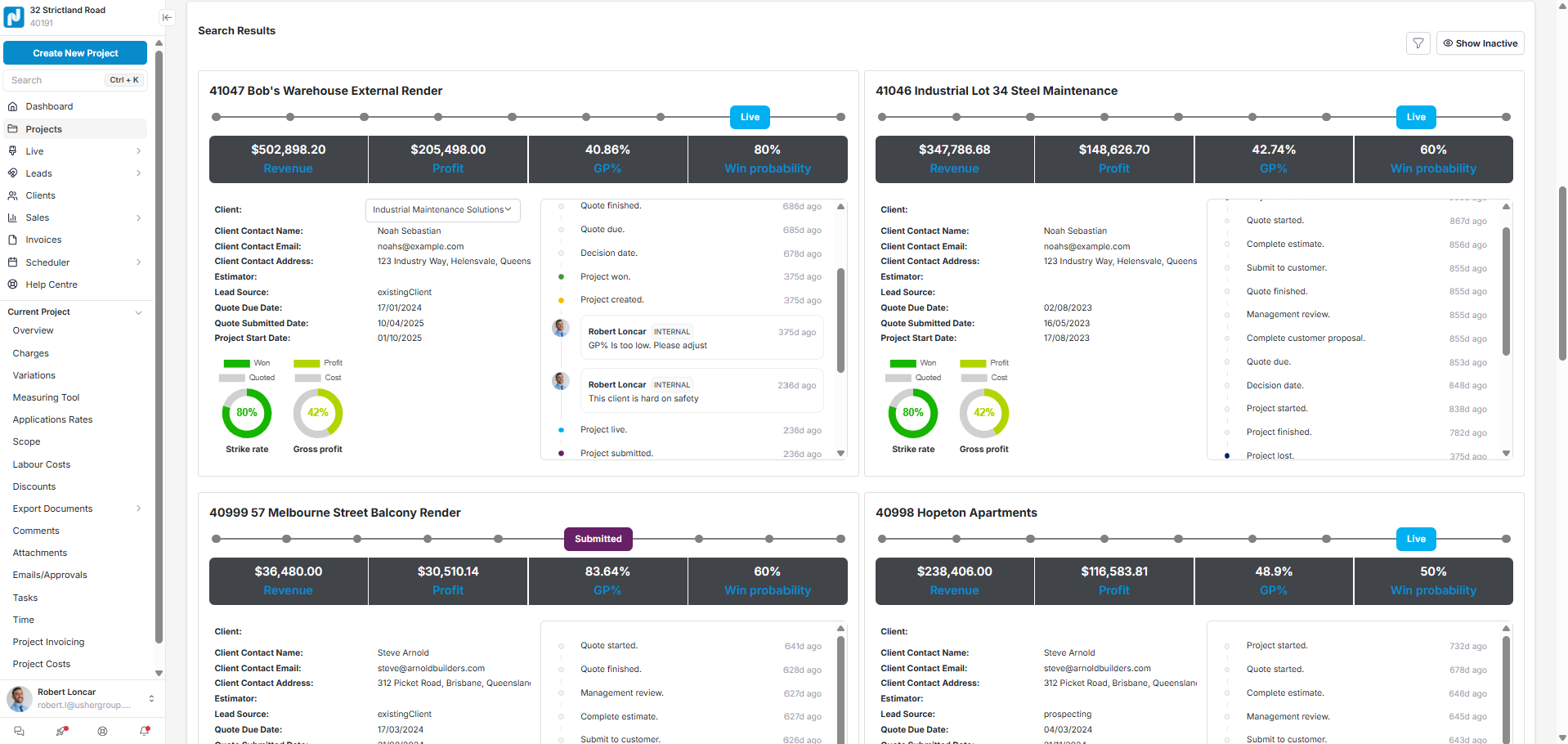Collapse the Current Project section
The width and height of the screenshot is (1568, 744).
[x=138, y=312]
